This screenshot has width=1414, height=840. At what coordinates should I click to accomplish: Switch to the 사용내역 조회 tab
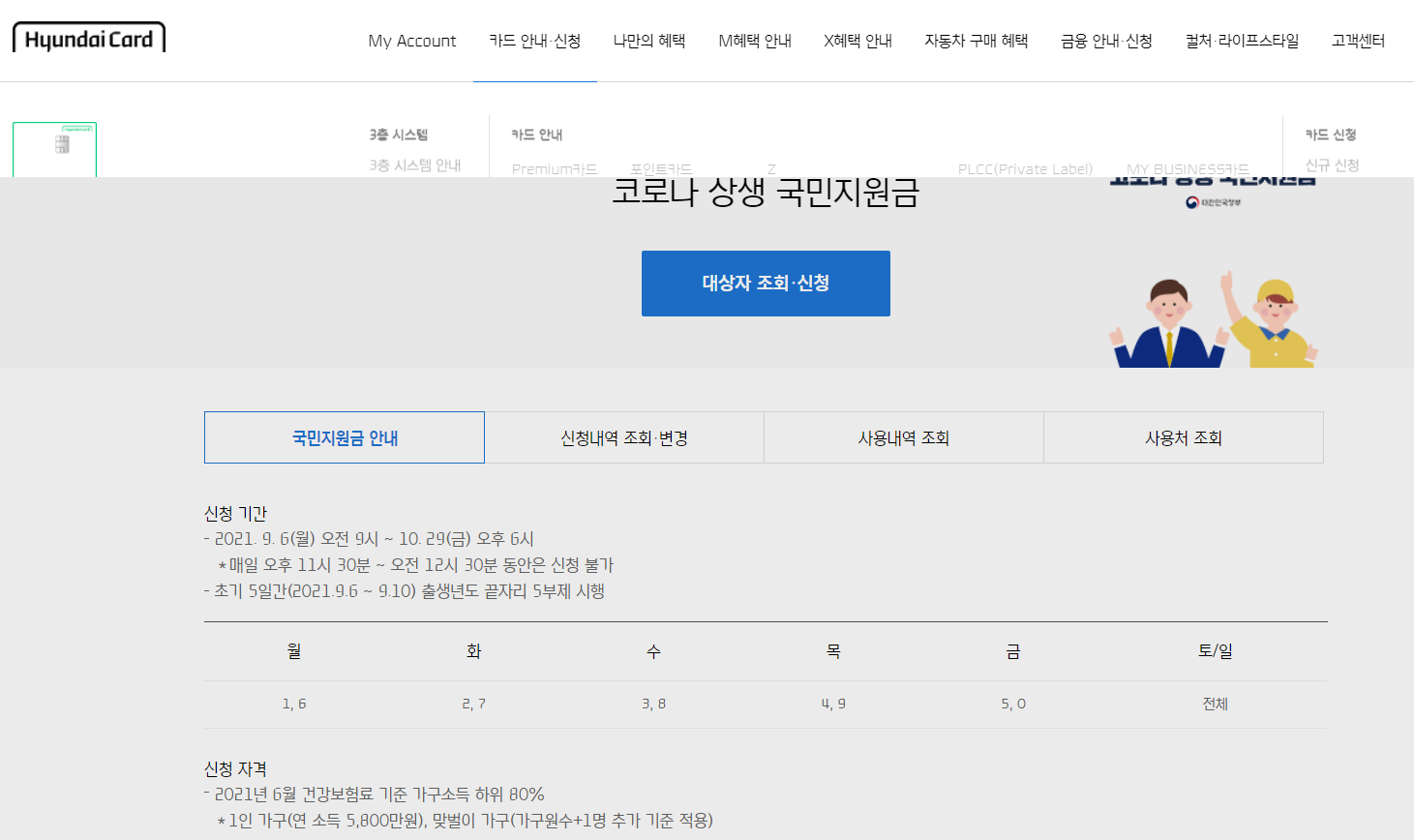(x=903, y=437)
